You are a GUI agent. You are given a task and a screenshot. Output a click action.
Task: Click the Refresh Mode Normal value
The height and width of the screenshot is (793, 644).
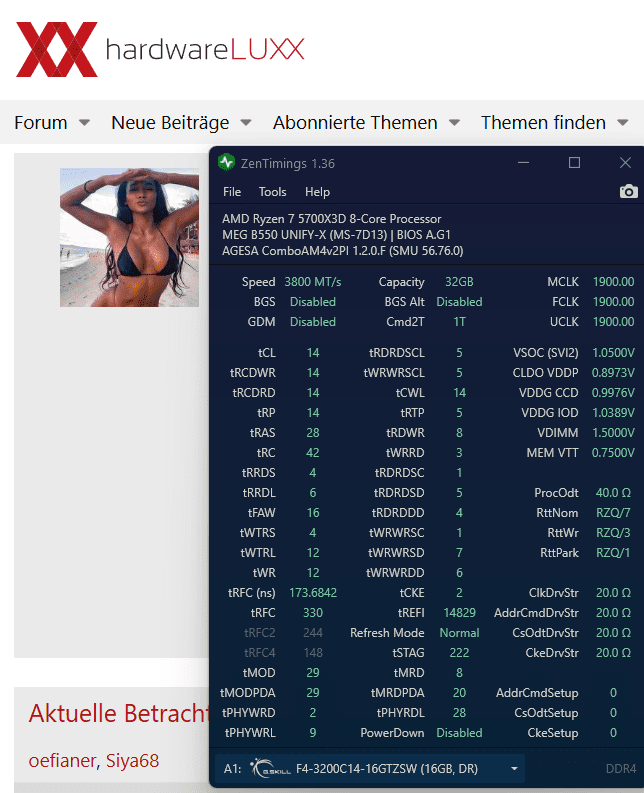click(459, 633)
